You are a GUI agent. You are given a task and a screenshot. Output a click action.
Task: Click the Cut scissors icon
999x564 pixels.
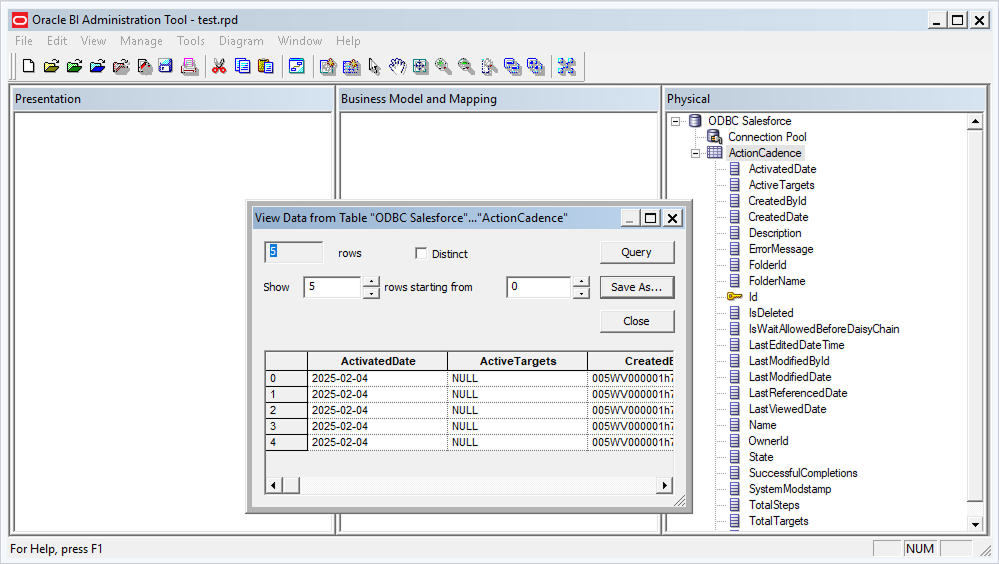coord(218,67)
